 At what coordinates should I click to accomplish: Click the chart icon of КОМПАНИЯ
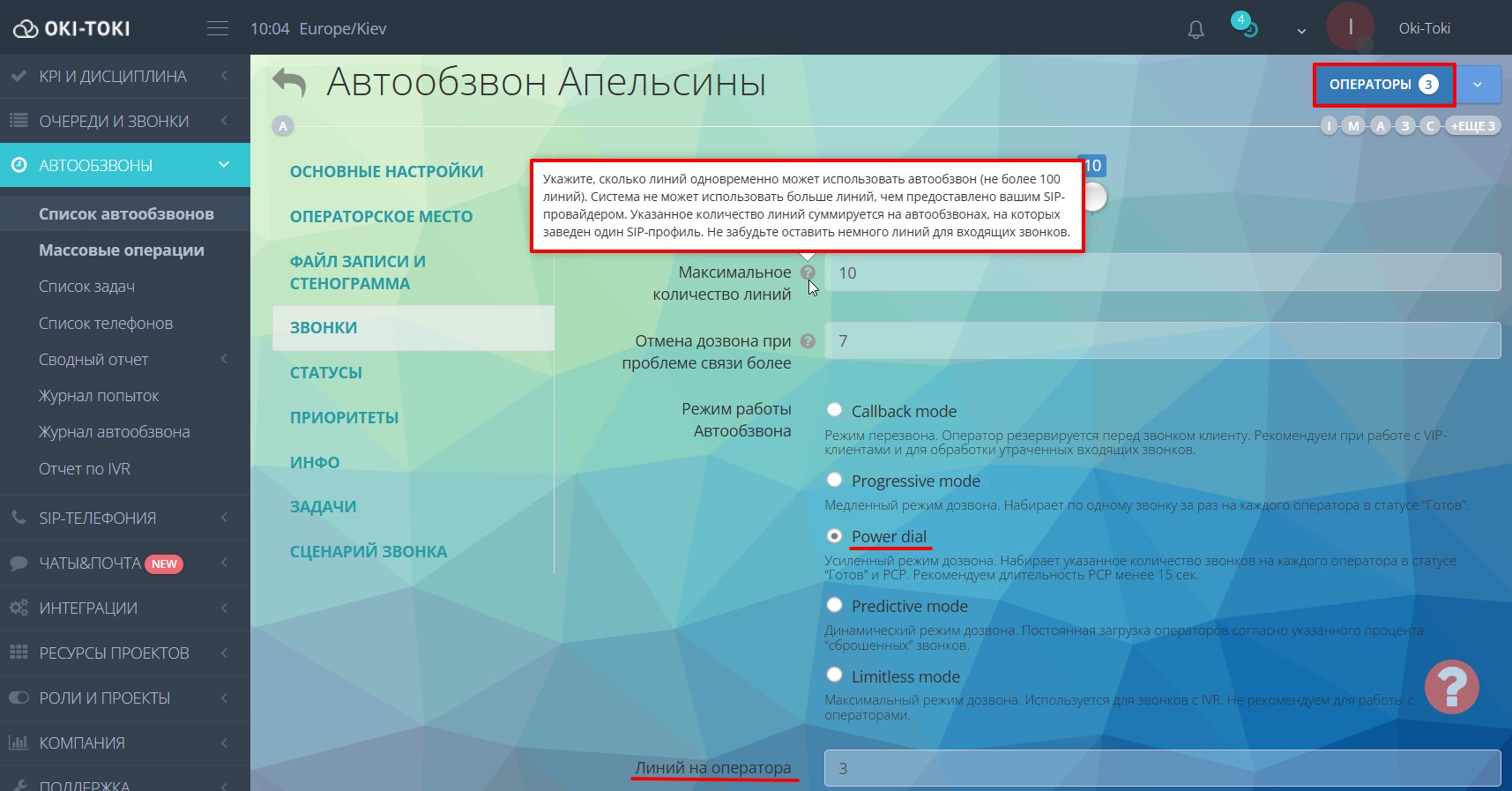[x=19, y=742]
